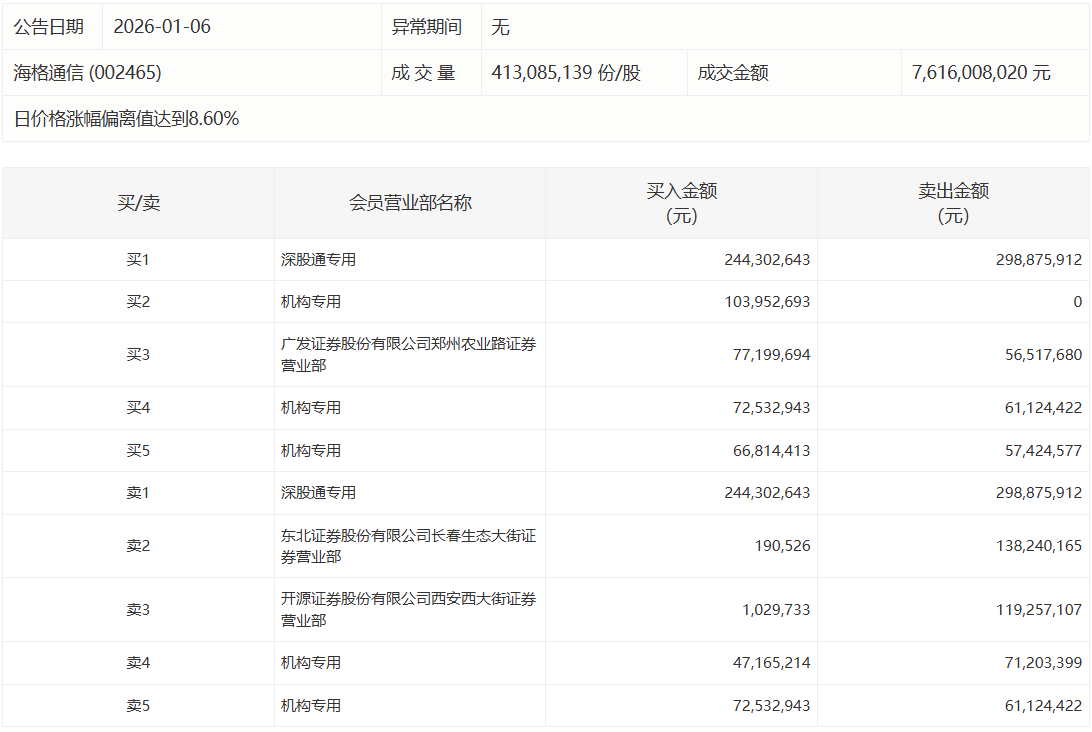Screen dimensions: 1092x732
Task: Click the buy amount 103,952,693
Action: (767, 302)
